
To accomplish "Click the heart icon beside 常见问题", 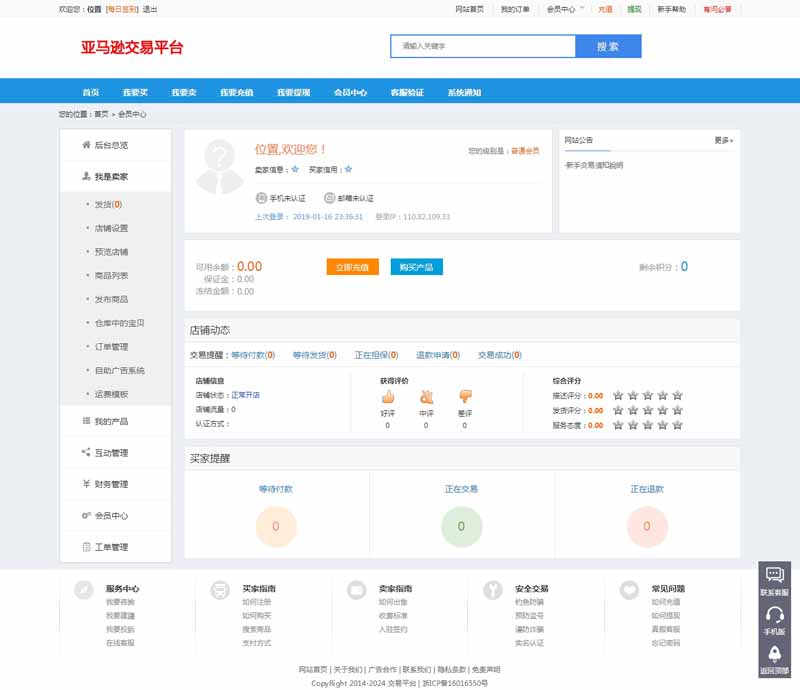I will coord(629,590).
